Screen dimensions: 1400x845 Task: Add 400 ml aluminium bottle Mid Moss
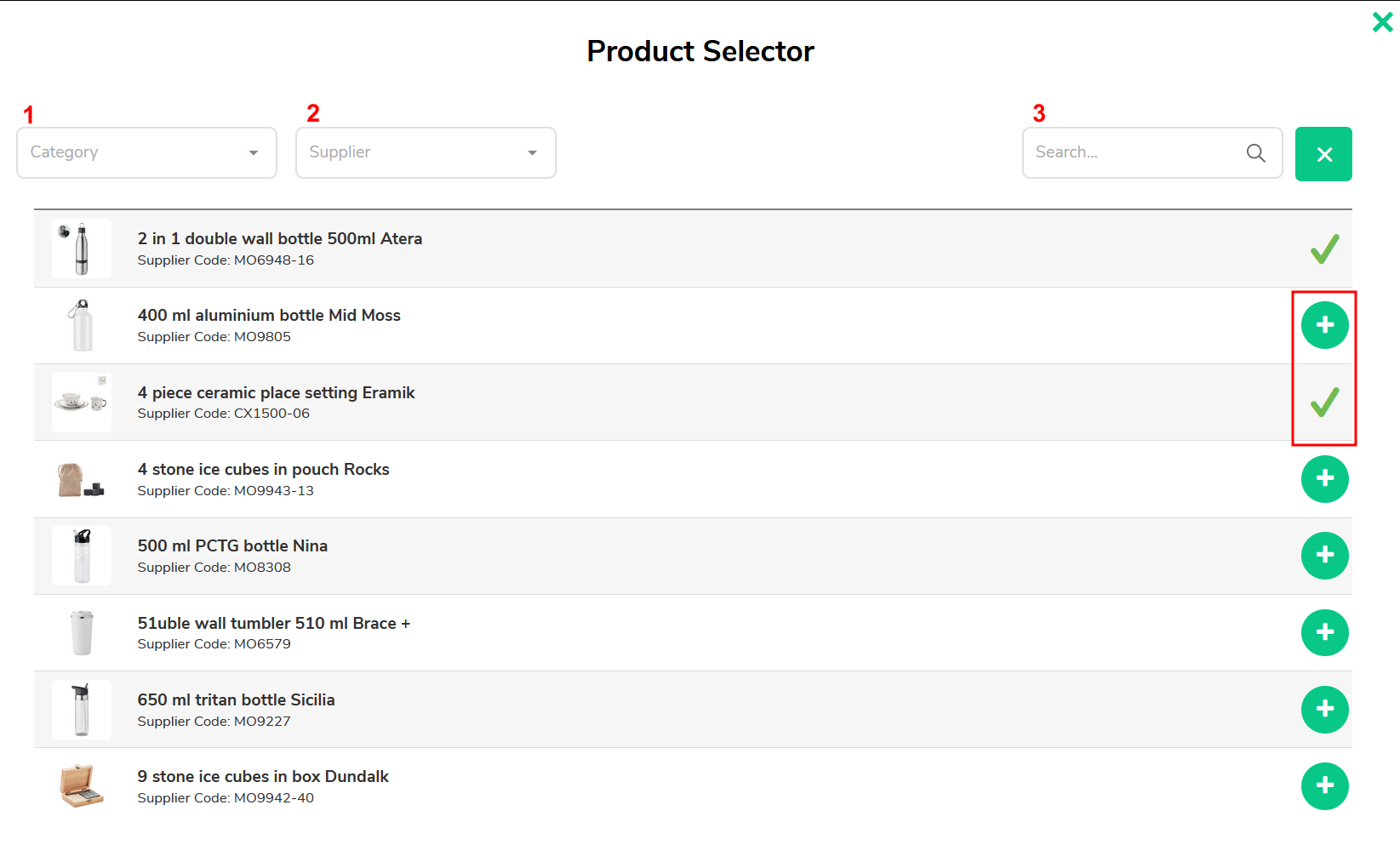click(x=1324, y=325)
